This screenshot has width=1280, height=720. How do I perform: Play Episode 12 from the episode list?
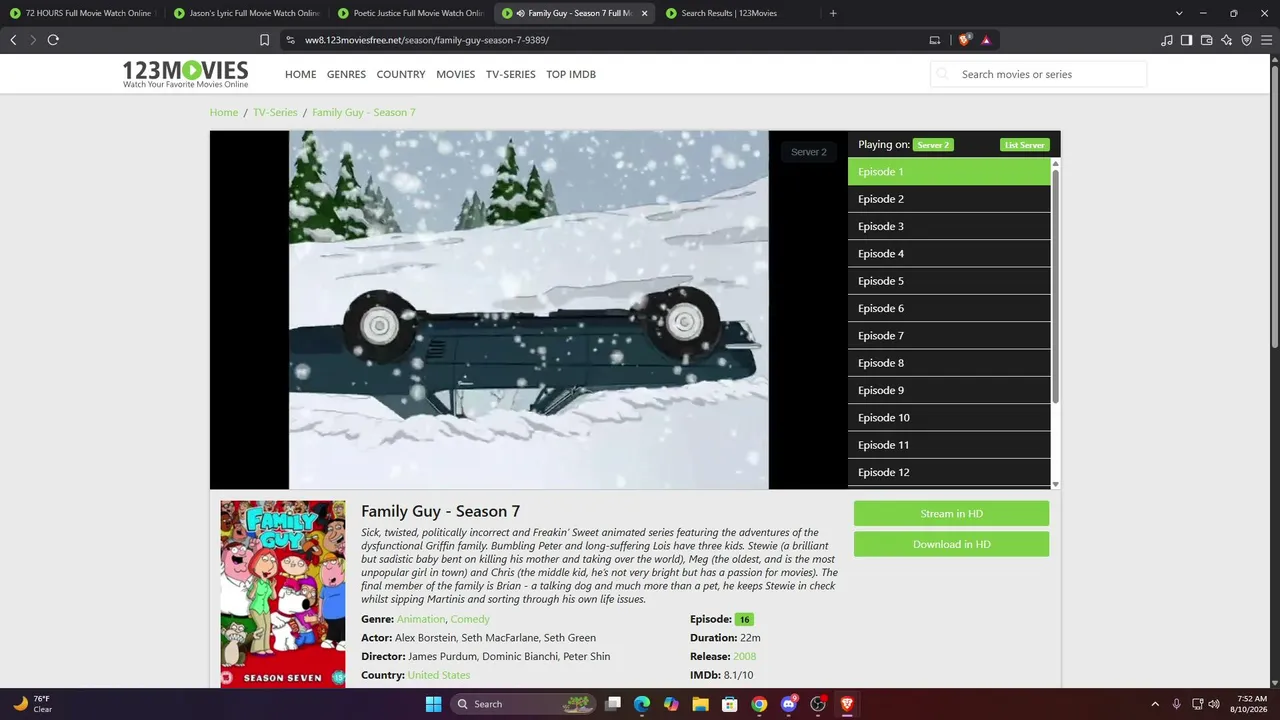pos(949,472)
